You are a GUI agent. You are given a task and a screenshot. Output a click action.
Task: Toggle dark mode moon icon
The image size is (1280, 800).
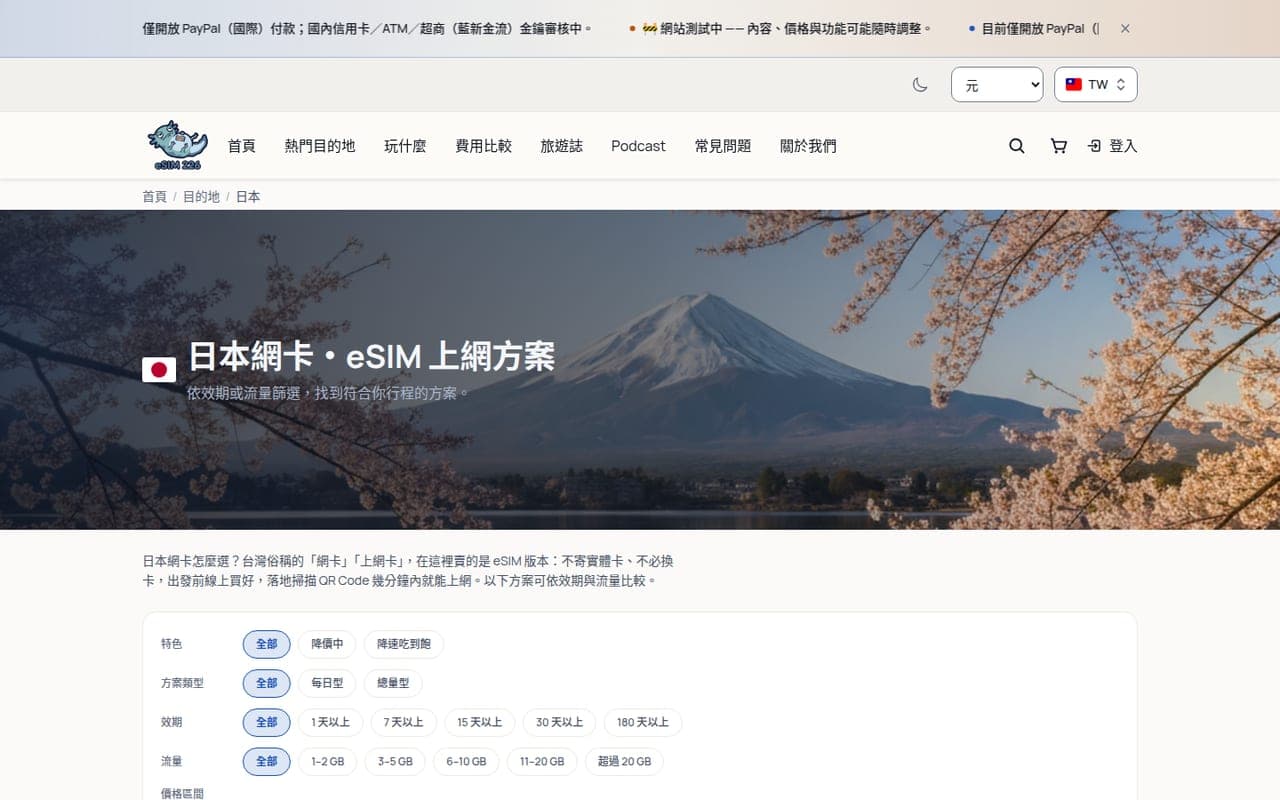point(920,85)
